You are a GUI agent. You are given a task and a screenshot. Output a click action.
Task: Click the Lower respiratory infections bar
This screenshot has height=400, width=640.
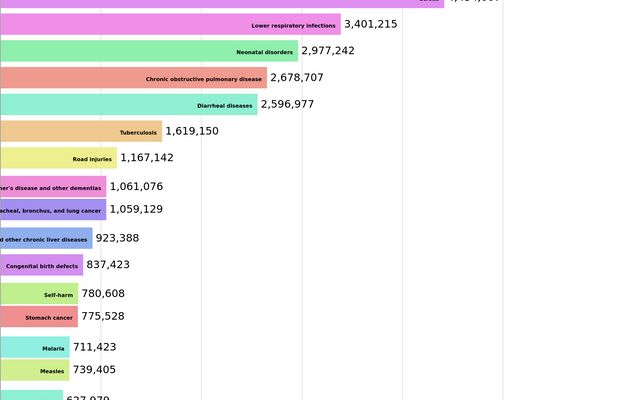[170, 24]
